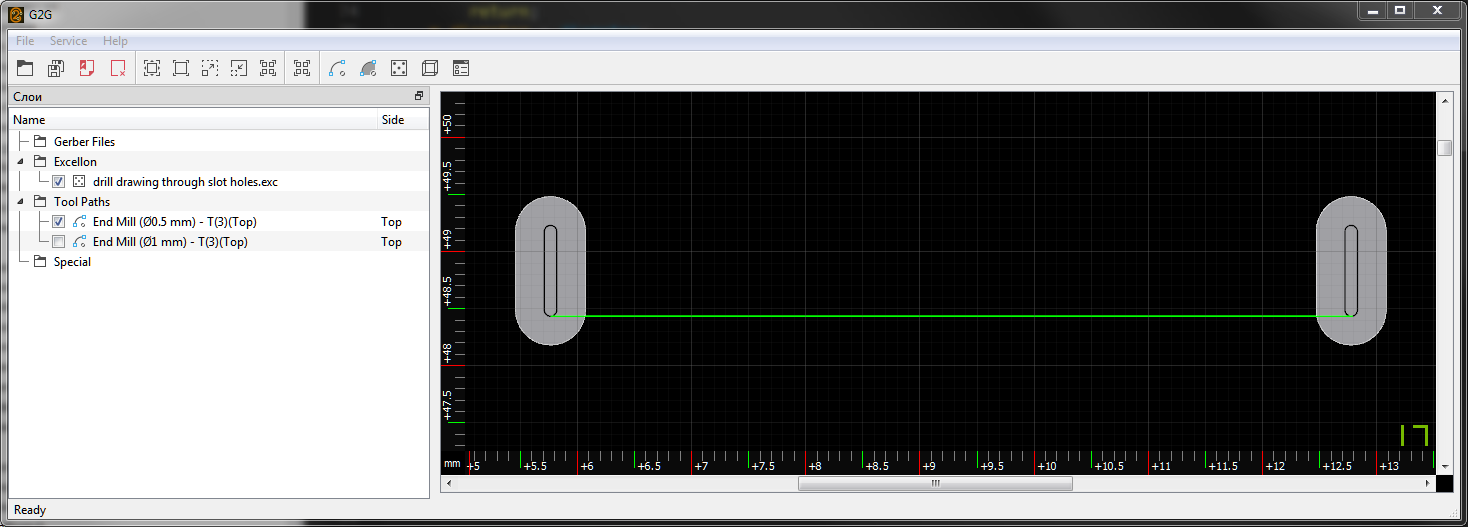Check End Mill (Ø1 mm) visibility checkbox
The width and height of the screenshot is (1468, 527).
(x=59, y=242)
